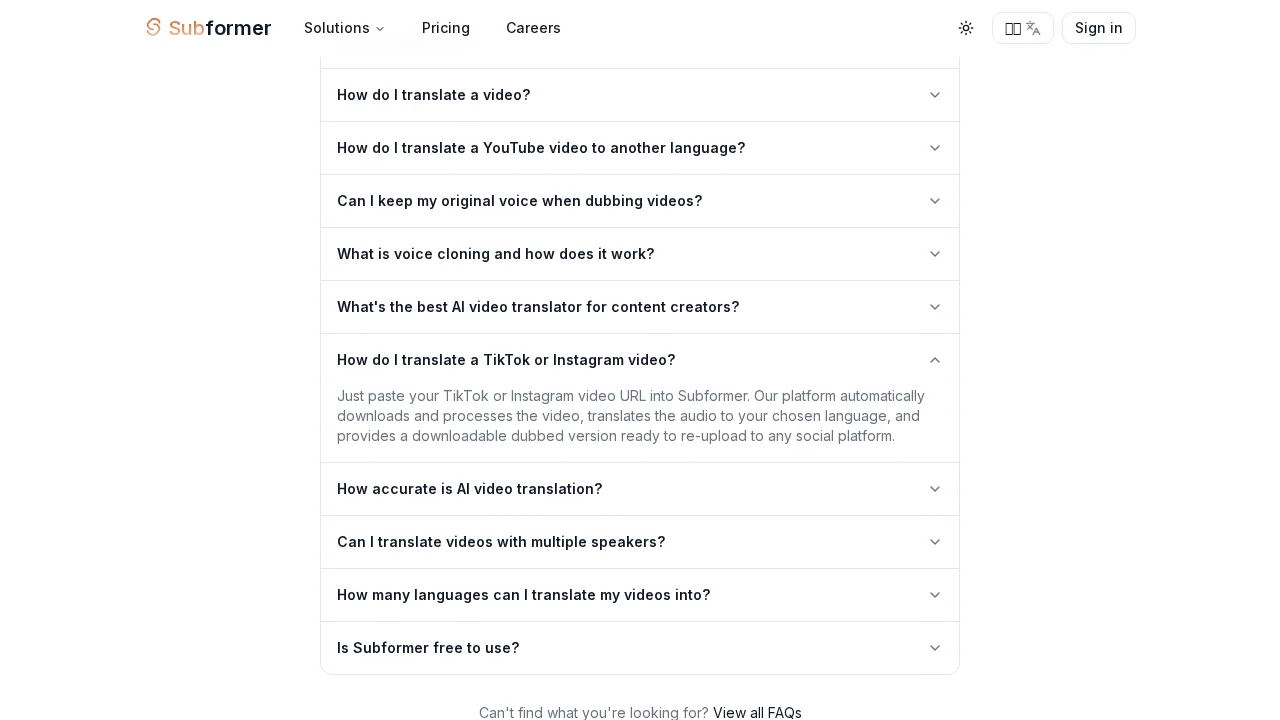1280x720 pixels.
Task: Select Careers in the navigation bar
Action: 533,28
